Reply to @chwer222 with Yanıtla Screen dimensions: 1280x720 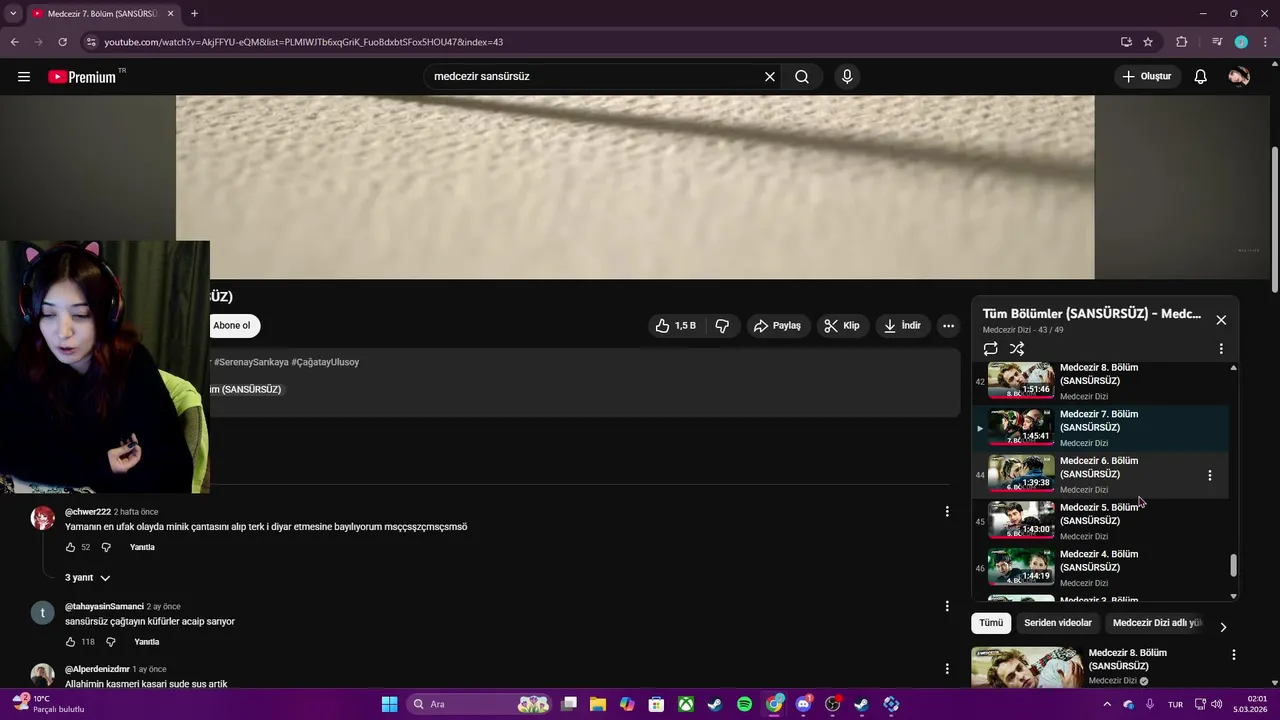point(142,547)
